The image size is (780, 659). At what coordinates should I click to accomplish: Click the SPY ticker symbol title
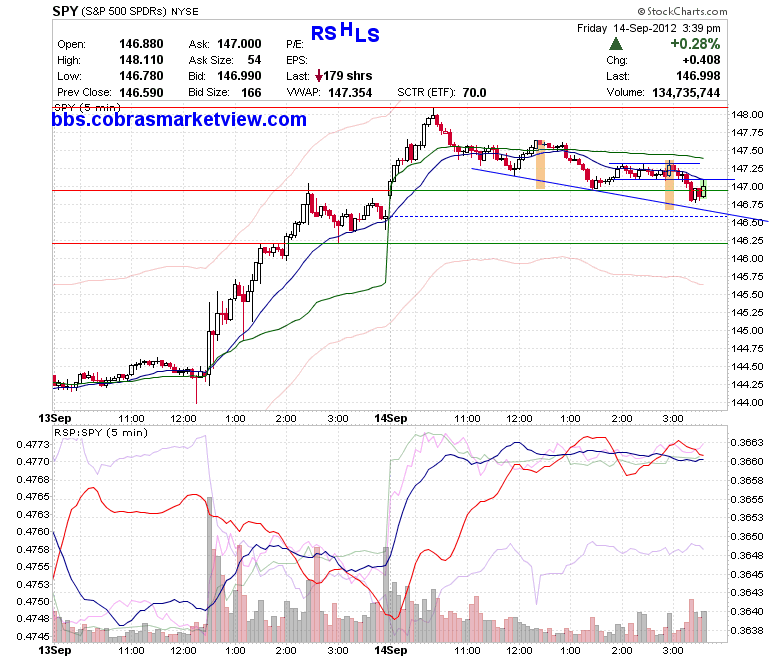coord(65,11)
